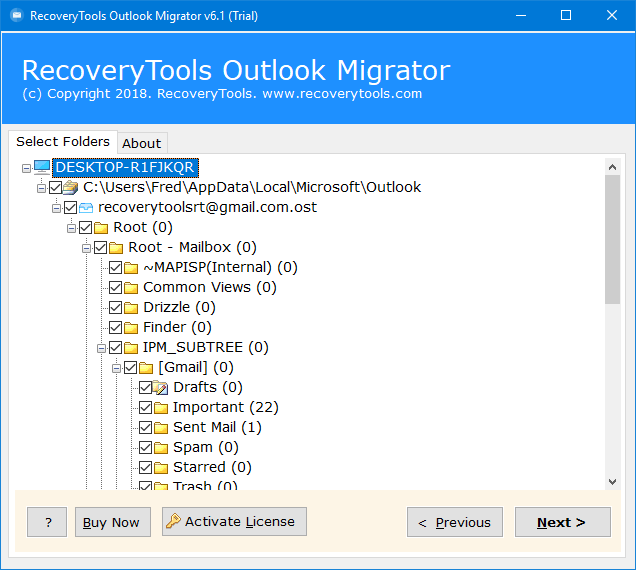
Task: Collapse the Root (0) node
Action: coord(71,228)
